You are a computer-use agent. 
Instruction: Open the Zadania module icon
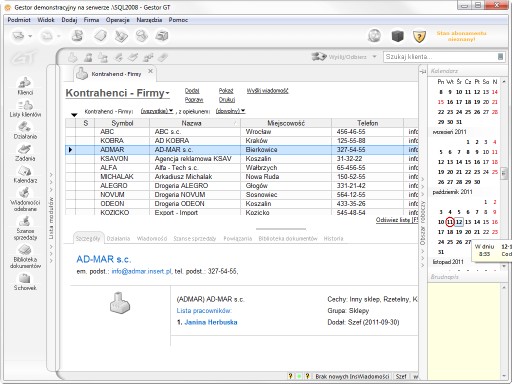pyautogui.click(x=25, y=153)
